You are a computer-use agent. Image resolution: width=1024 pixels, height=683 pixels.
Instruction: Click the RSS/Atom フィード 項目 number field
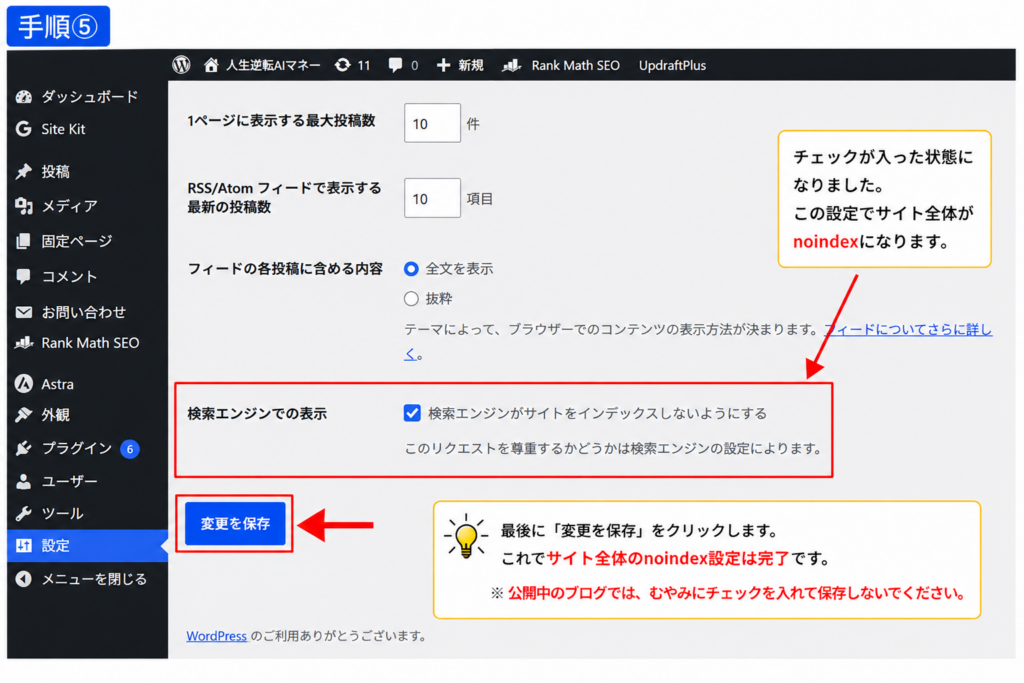[432, 198]
